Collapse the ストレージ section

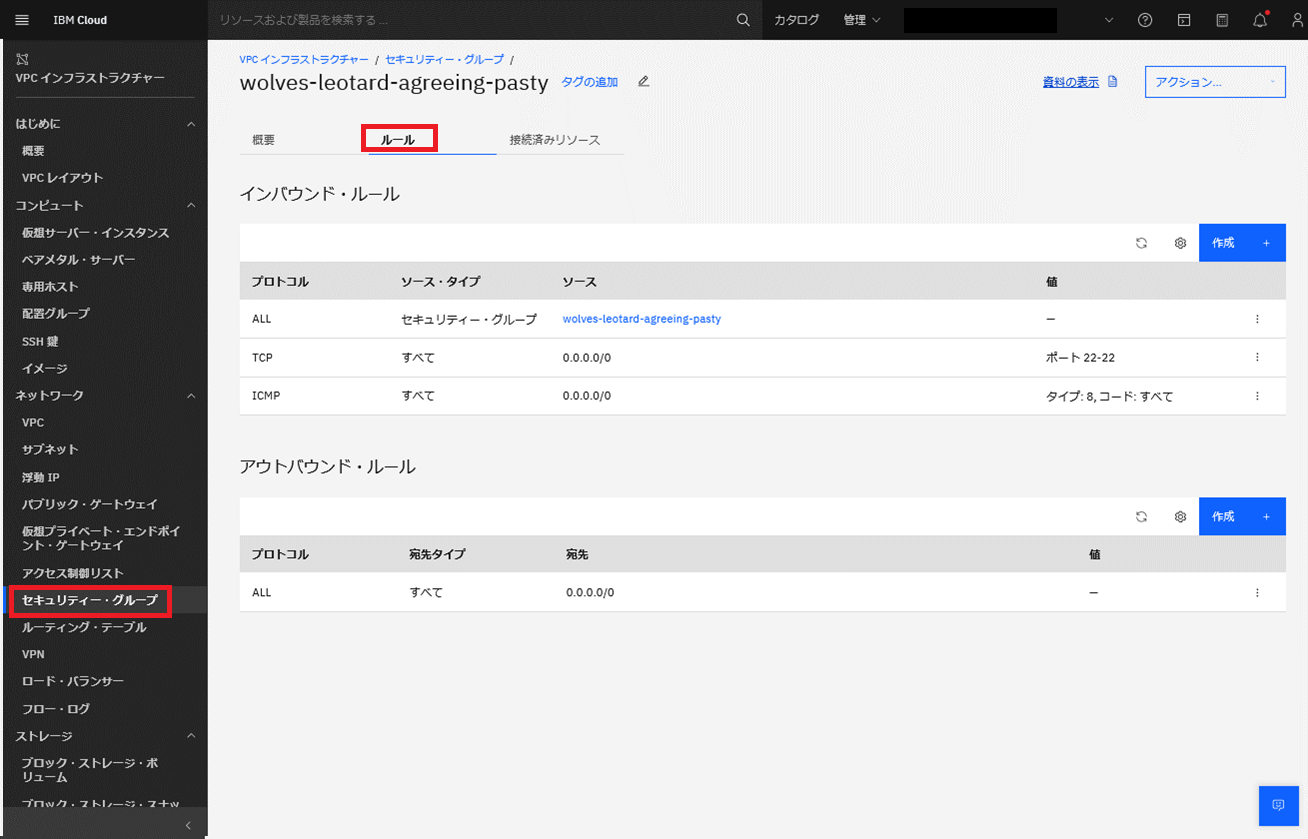coord(190,736)
